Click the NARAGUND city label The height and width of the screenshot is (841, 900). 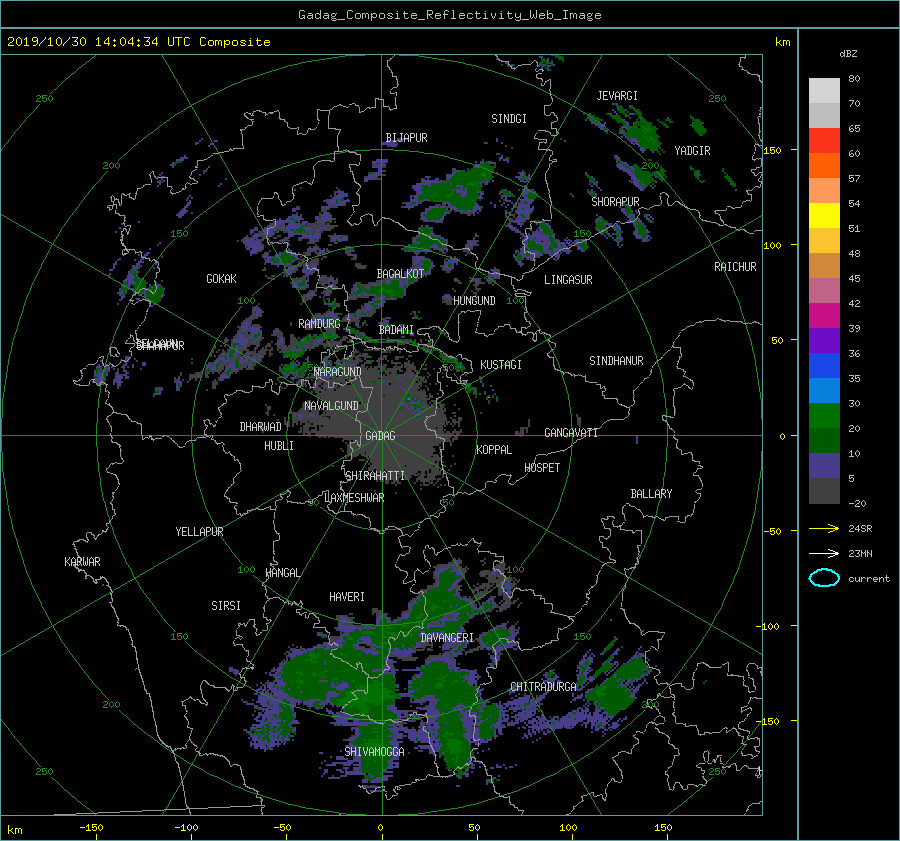click(x=338, y=372)
